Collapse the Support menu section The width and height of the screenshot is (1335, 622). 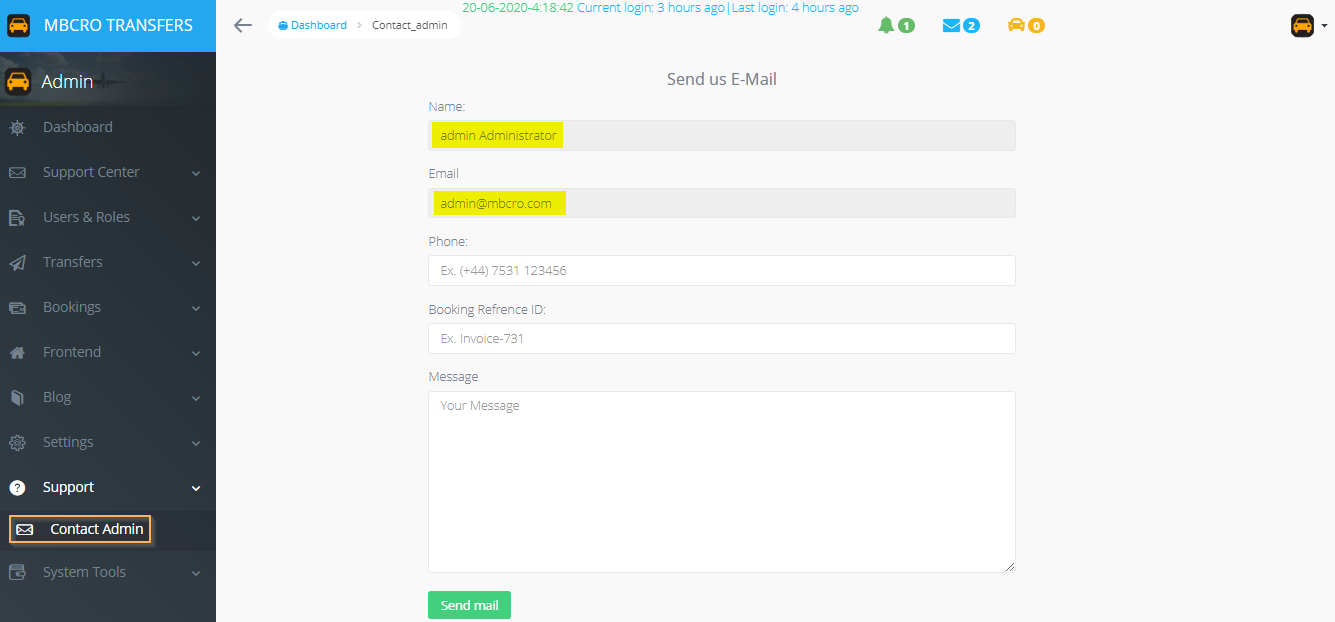click(196, 488)
